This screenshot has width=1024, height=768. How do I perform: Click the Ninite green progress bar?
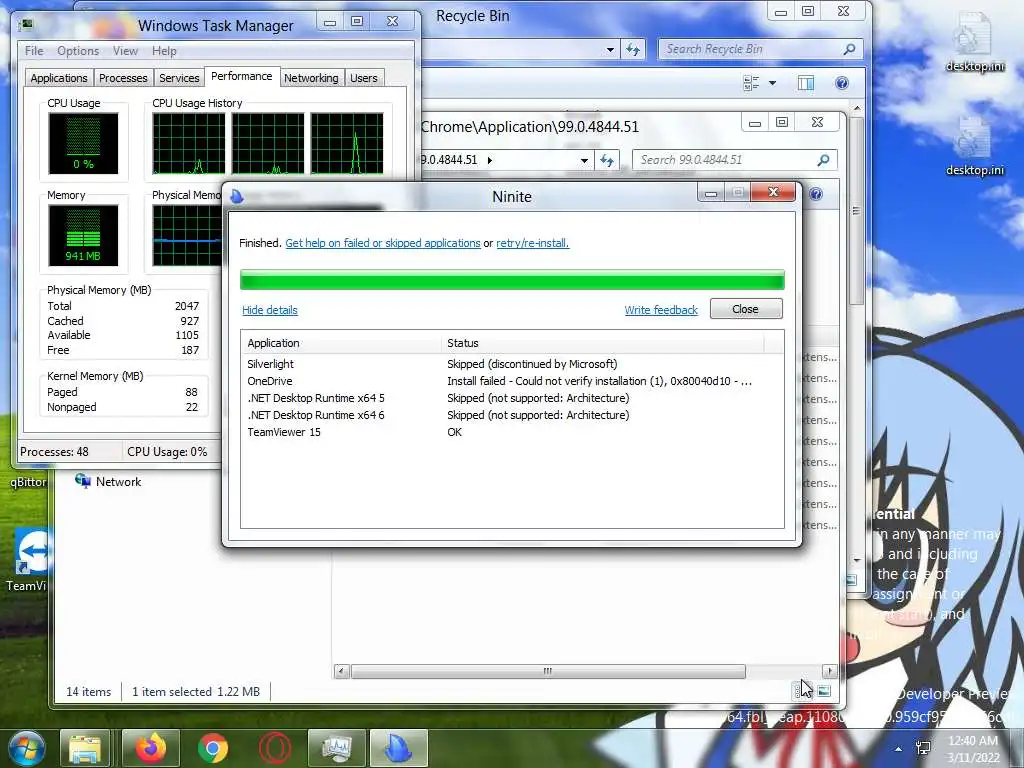pos(512,280)
